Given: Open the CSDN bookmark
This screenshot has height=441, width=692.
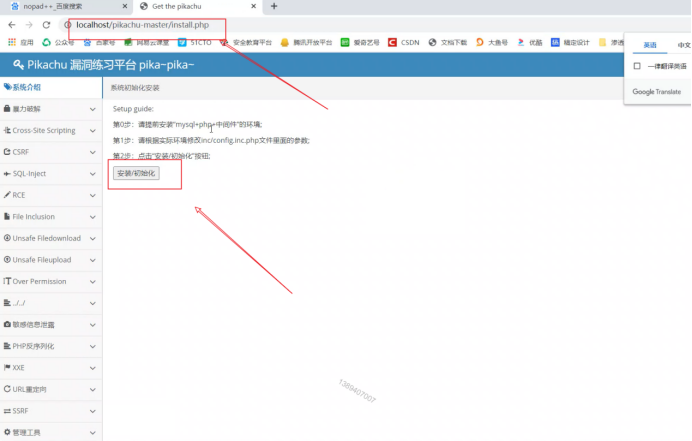Looking at the screenshot, I should (404, 42).
